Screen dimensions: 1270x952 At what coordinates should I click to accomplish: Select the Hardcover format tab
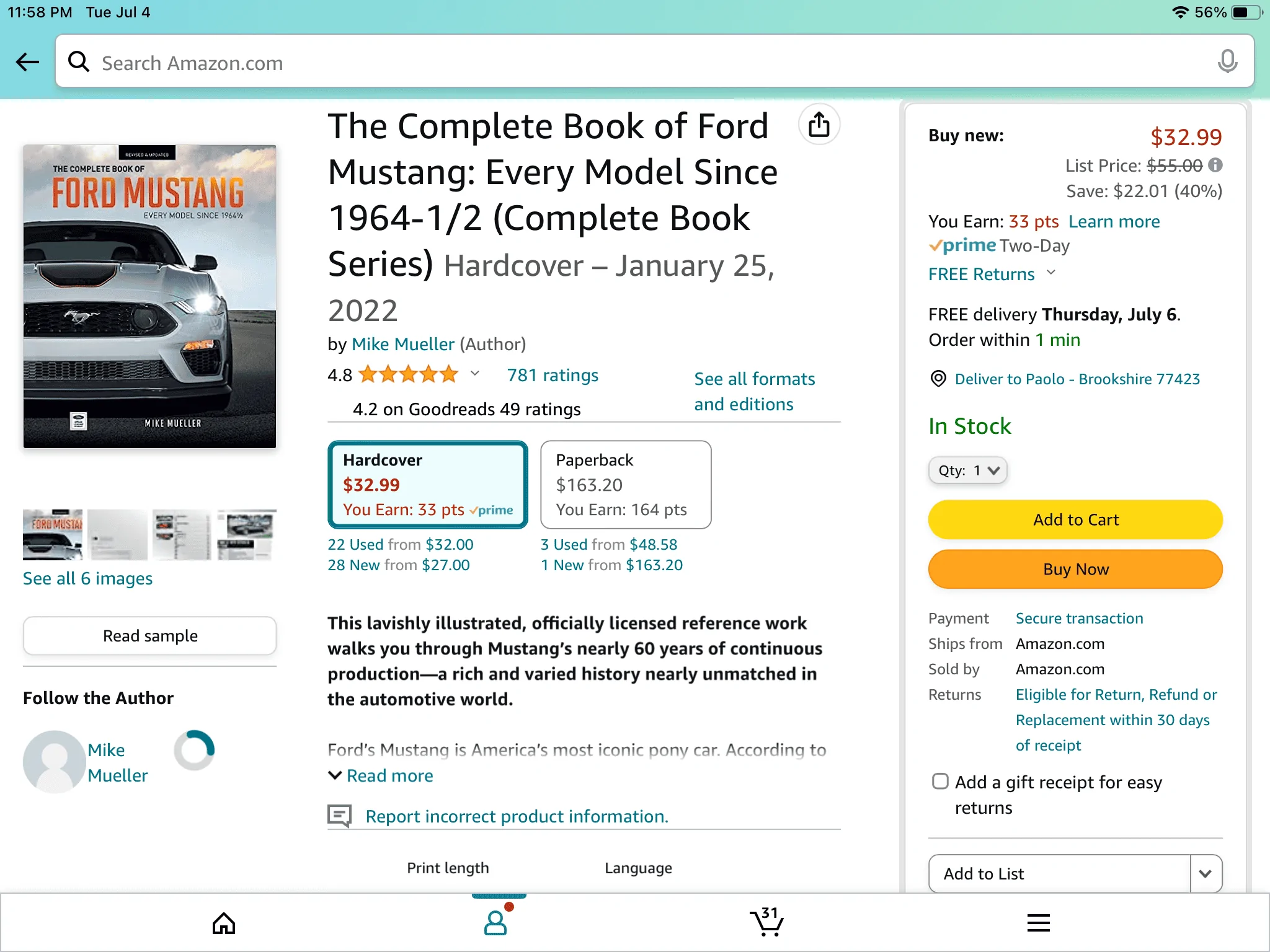(428, 485)
